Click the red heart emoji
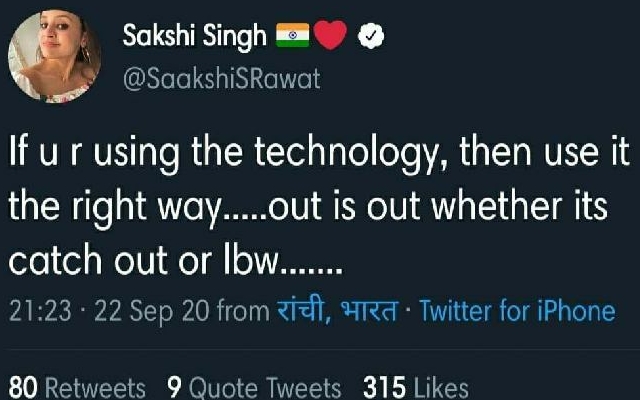This screenshot has width=640, height=400. click(x=330, y=35)
